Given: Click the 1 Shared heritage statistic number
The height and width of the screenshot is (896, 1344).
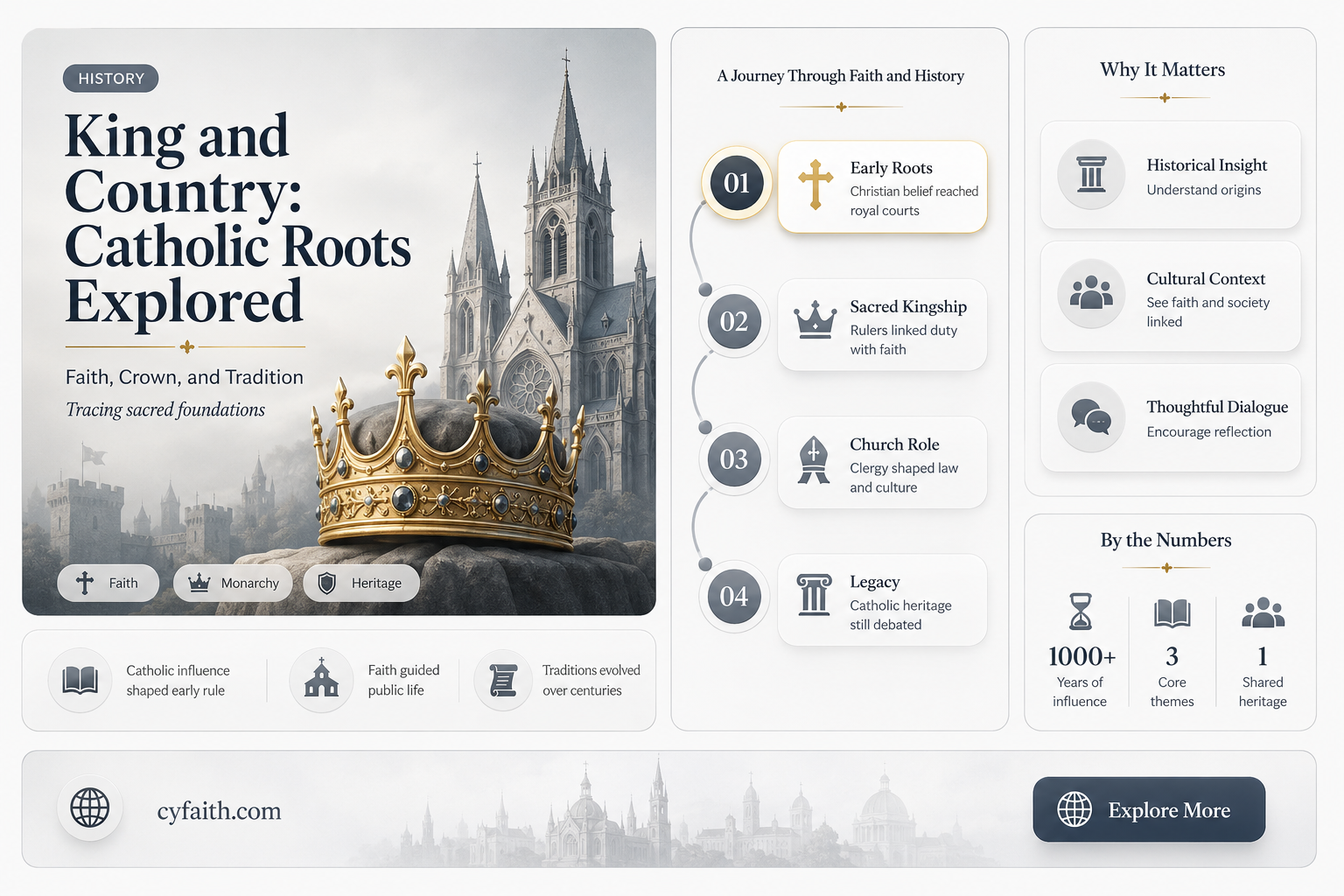Looking at the screenshot, I should pyautogui.click(x=1263, y=656).
